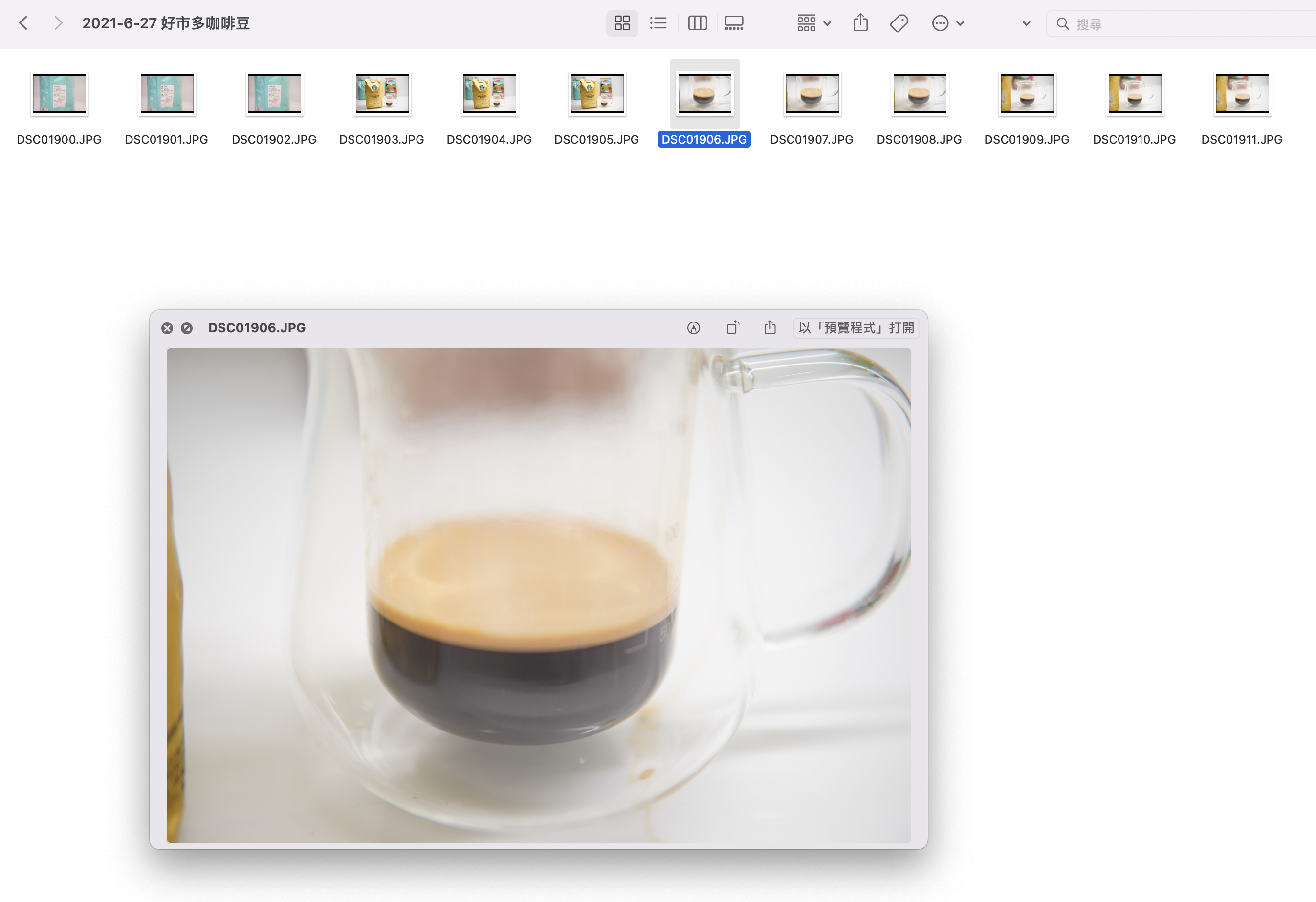Enter full screen in Quick Look
This screenshot has width=1316, height=902.
pyautogui.click(x=186, y=328)
